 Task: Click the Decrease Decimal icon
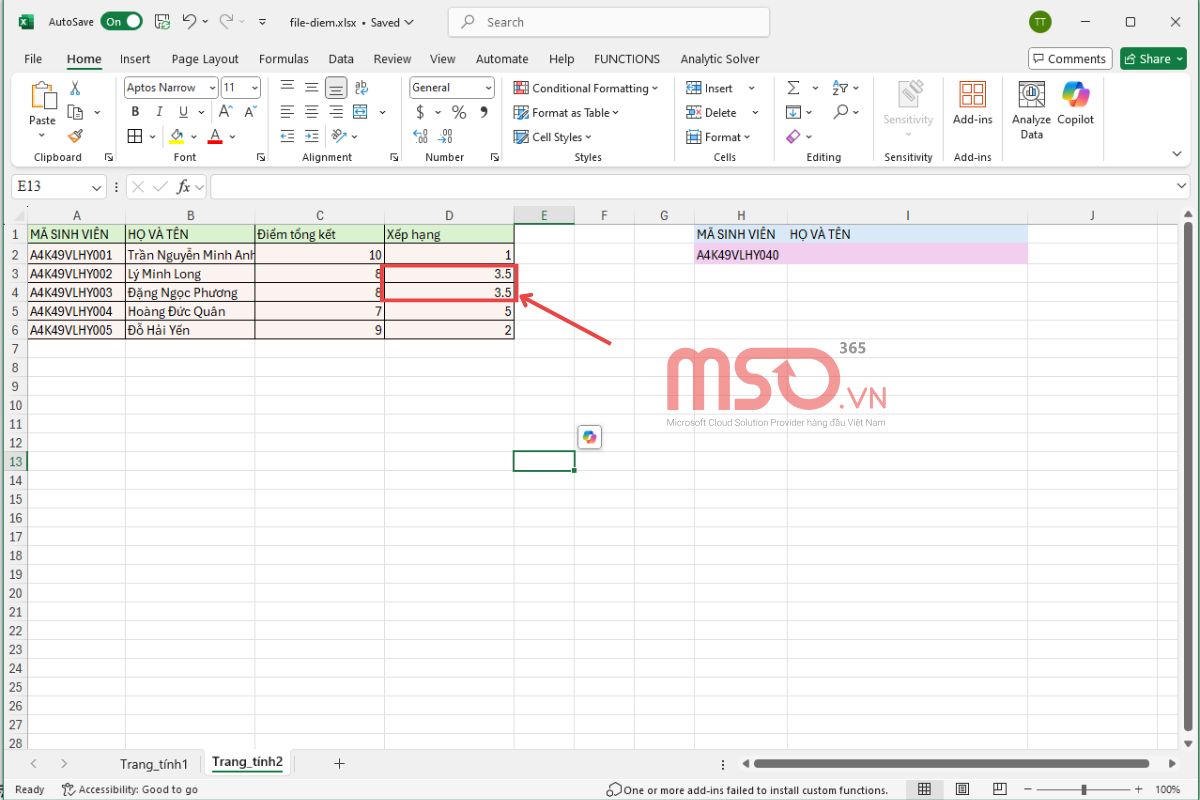pyautogui.click(x=447, y=136)
